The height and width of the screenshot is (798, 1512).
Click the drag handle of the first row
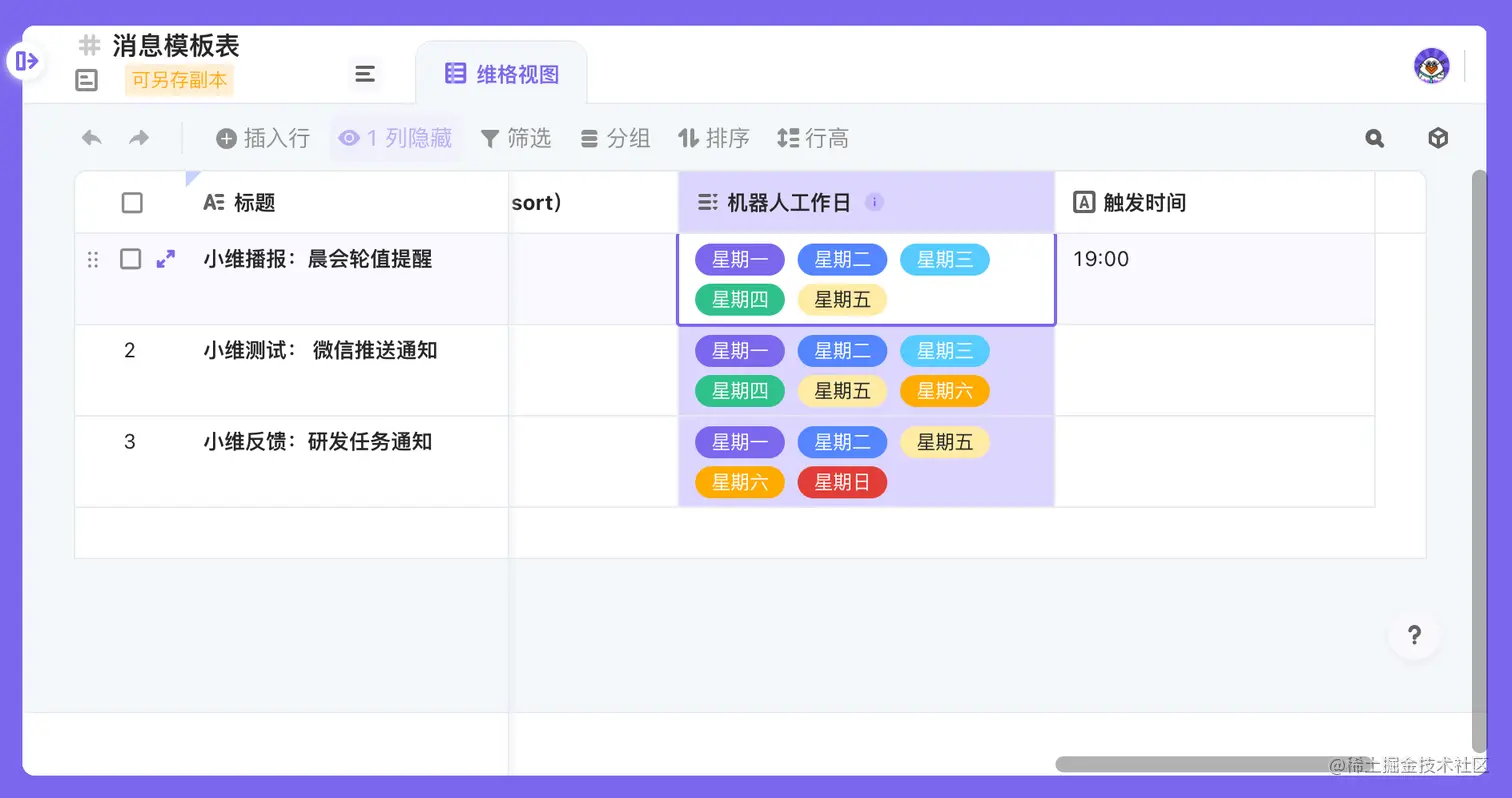click(93, 259)
